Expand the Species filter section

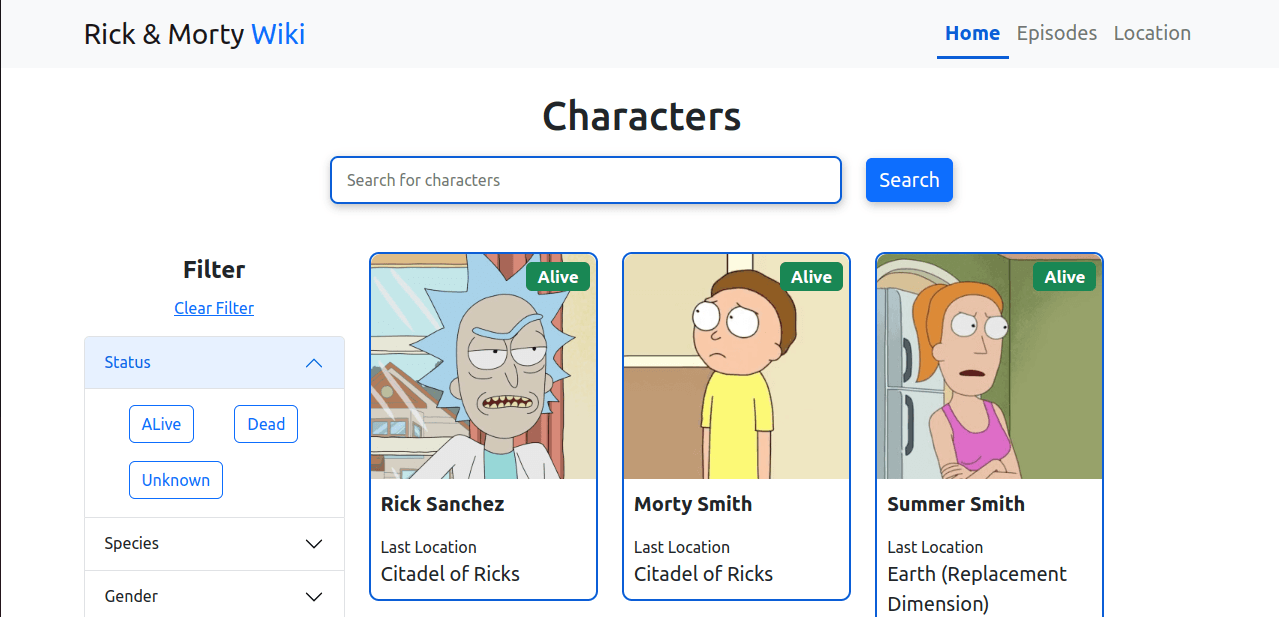pyautogui.click(x=213, y=543)
